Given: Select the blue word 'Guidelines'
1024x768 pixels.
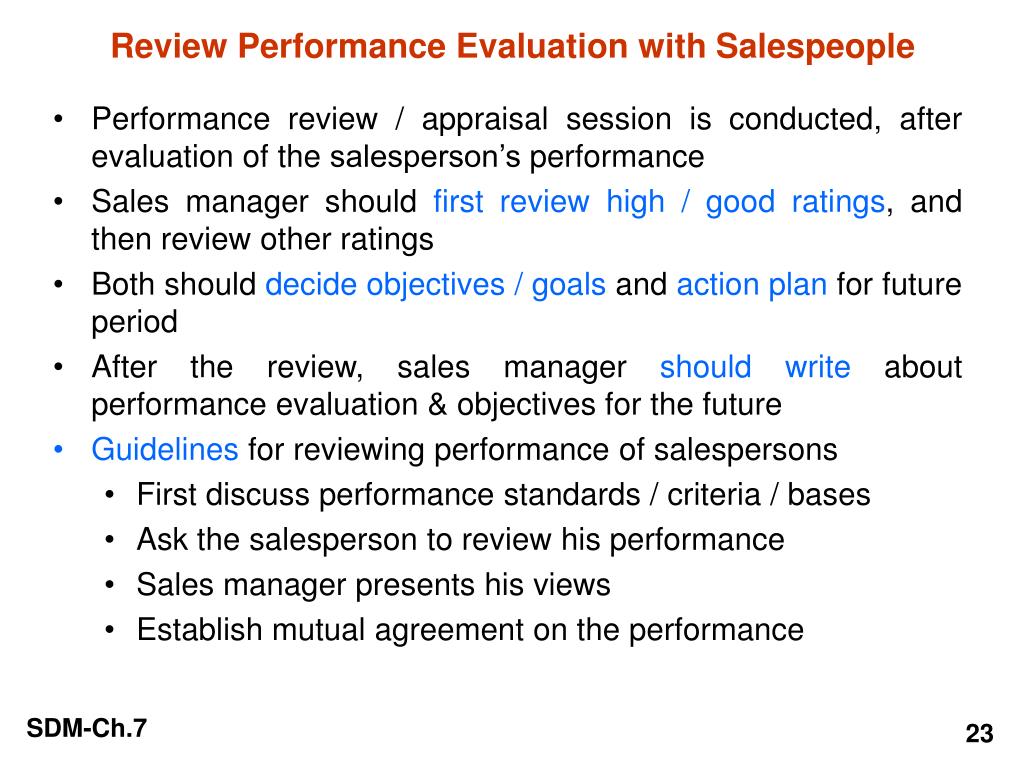Looking at the screenshot, I should 165,449.
